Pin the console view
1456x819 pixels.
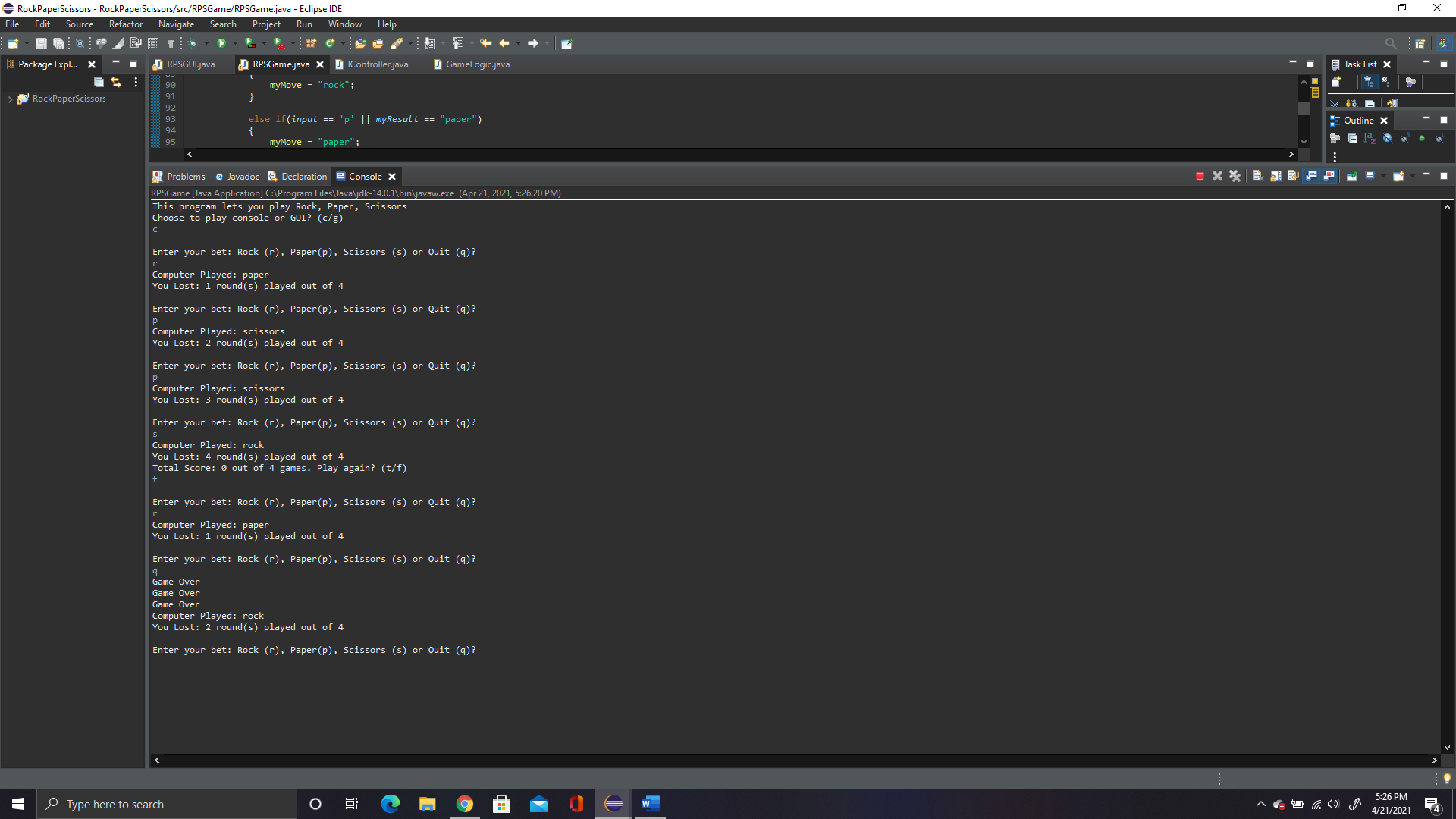click(1351, 176)
